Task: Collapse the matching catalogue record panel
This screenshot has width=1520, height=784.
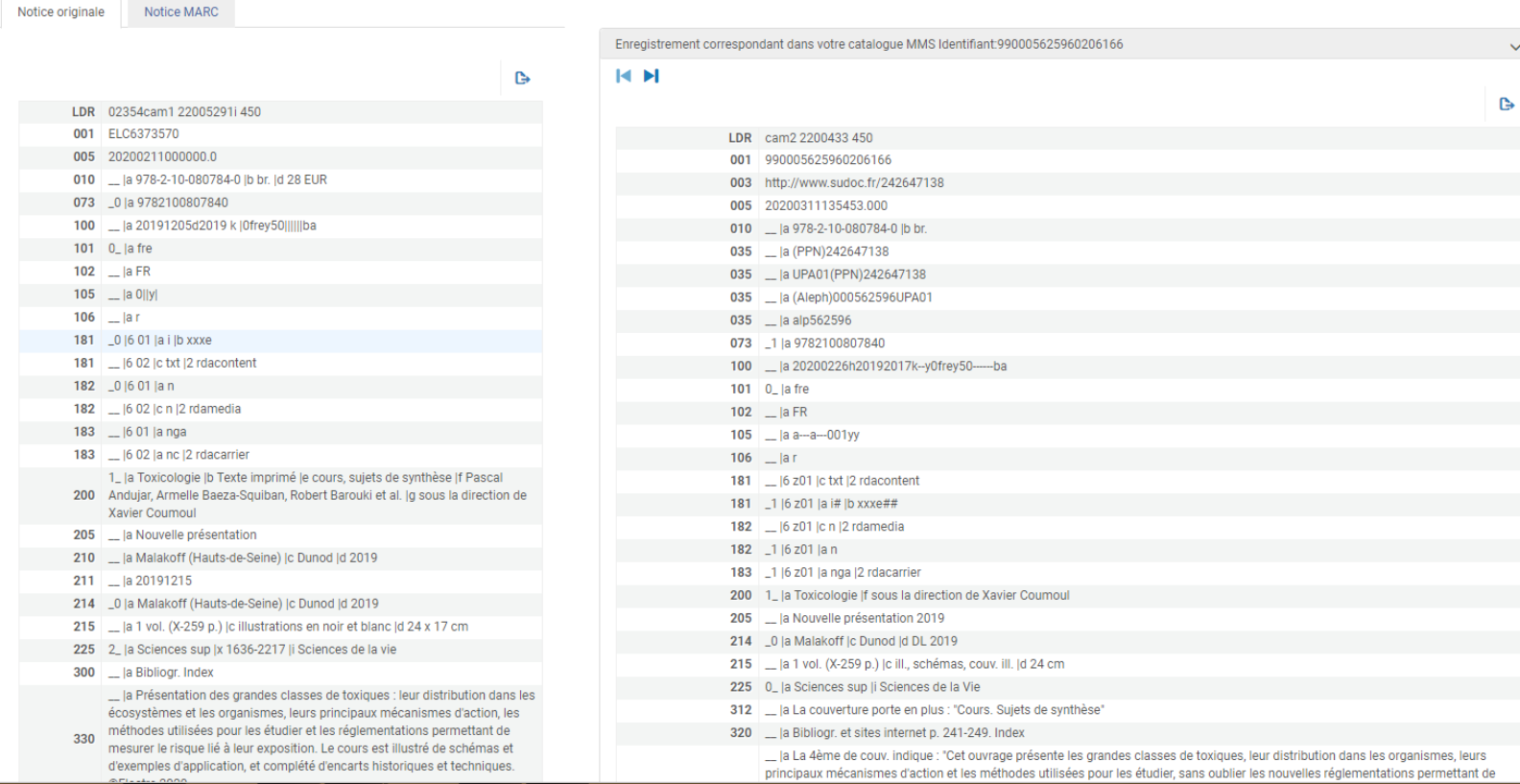Action: coord(1512,46)
